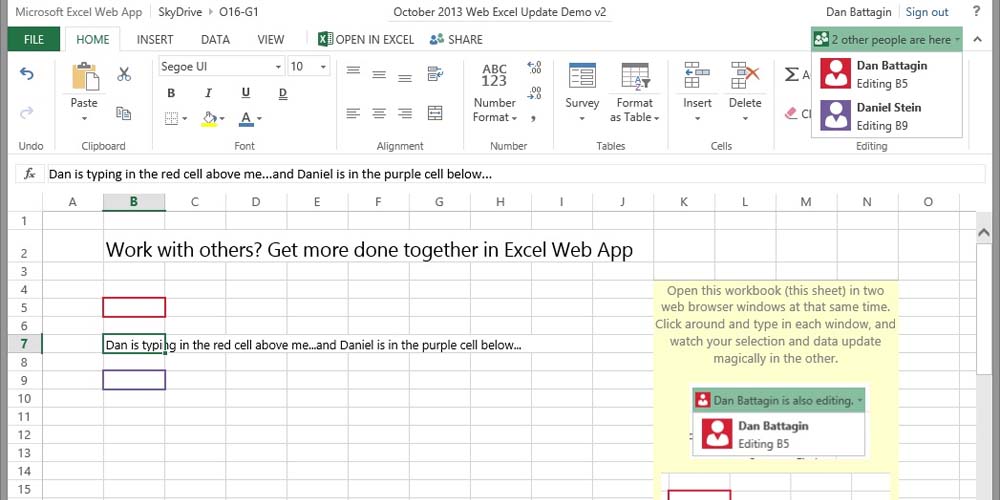1000x500 pixels.
Task: Click the Copy icon in Clipboard group
Action: coord(124,113)
